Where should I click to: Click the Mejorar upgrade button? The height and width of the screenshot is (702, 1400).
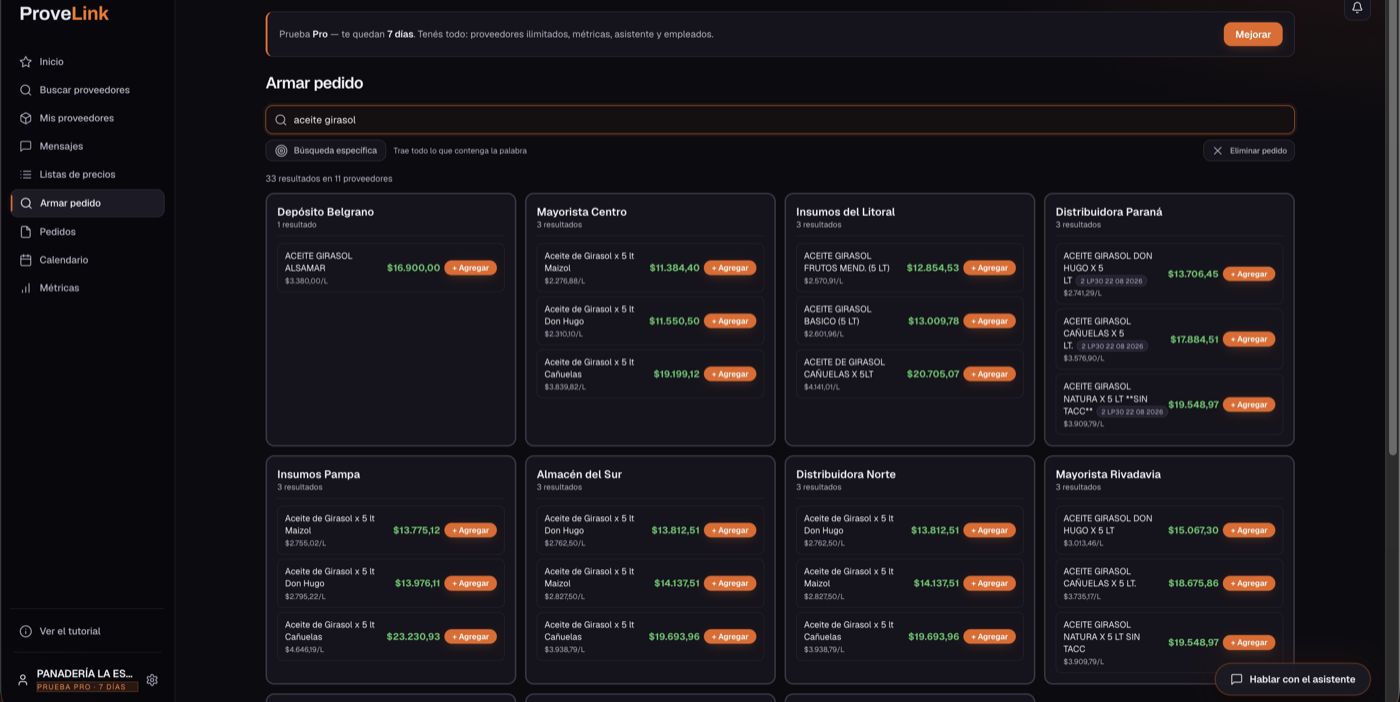pos(1253,34)
